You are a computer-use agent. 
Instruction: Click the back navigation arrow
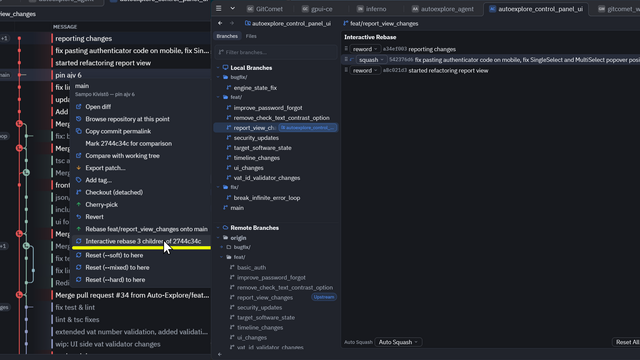click(x=220, y=23)
